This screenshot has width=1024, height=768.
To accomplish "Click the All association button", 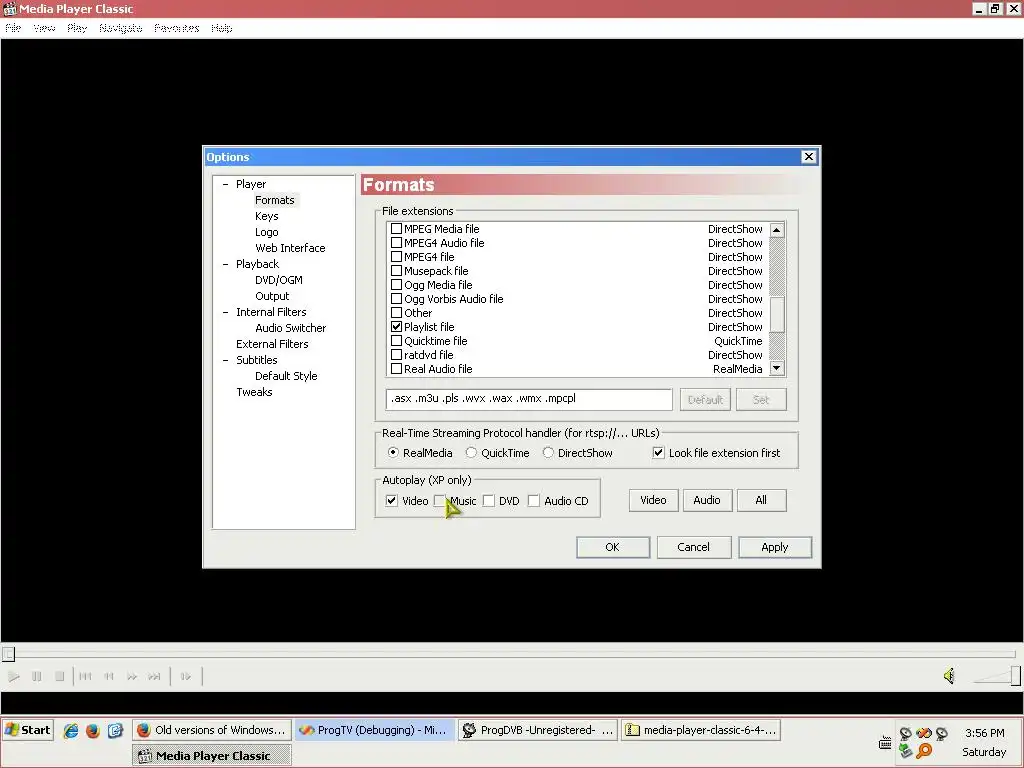I will click(x=761, y=500).
